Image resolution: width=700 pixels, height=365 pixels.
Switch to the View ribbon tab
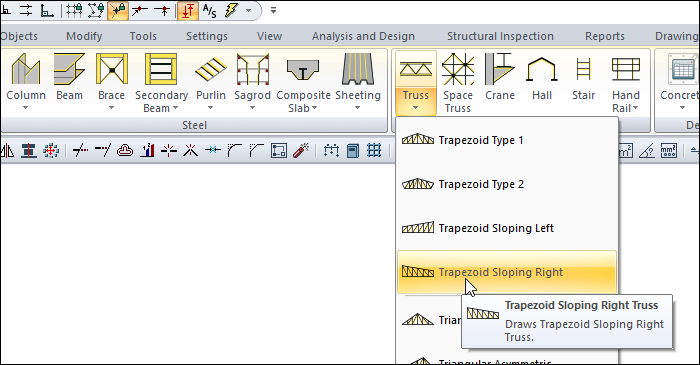click(269, 36)
